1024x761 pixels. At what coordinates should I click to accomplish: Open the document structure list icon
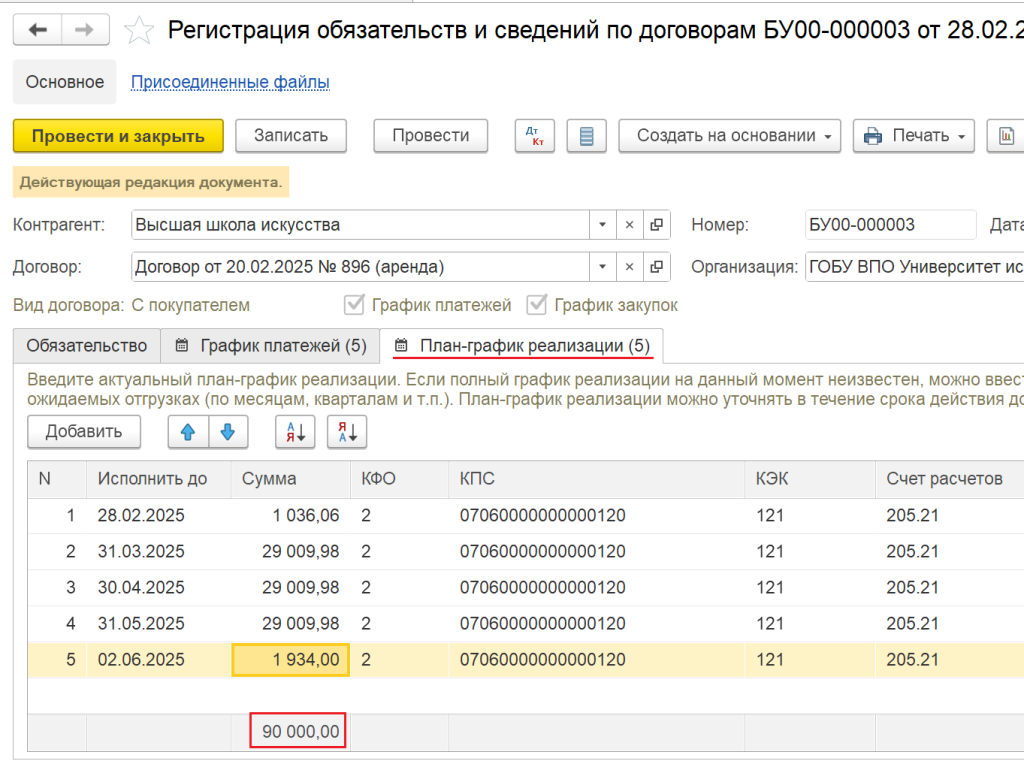(586, 136)
